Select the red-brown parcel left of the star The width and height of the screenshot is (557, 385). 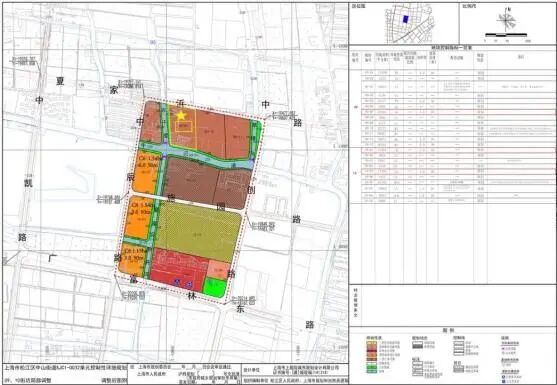click(151, 121)
